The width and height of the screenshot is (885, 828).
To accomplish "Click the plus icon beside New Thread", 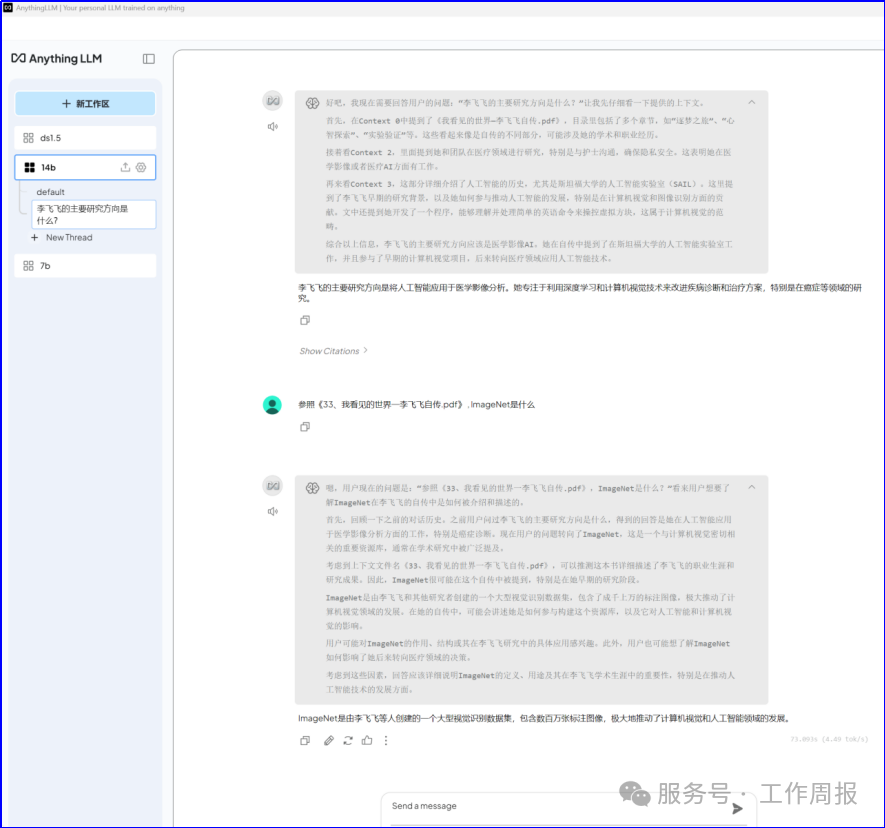I will click(34, 238).
